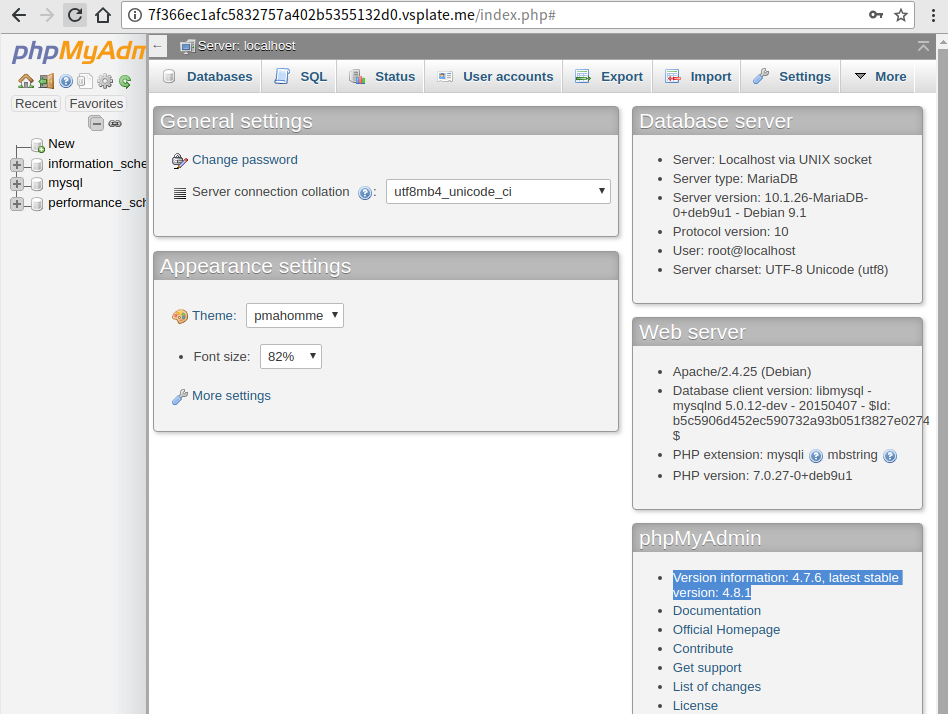
Task: Click the 'User: root@localhost' text
Action: click(734, 251)
